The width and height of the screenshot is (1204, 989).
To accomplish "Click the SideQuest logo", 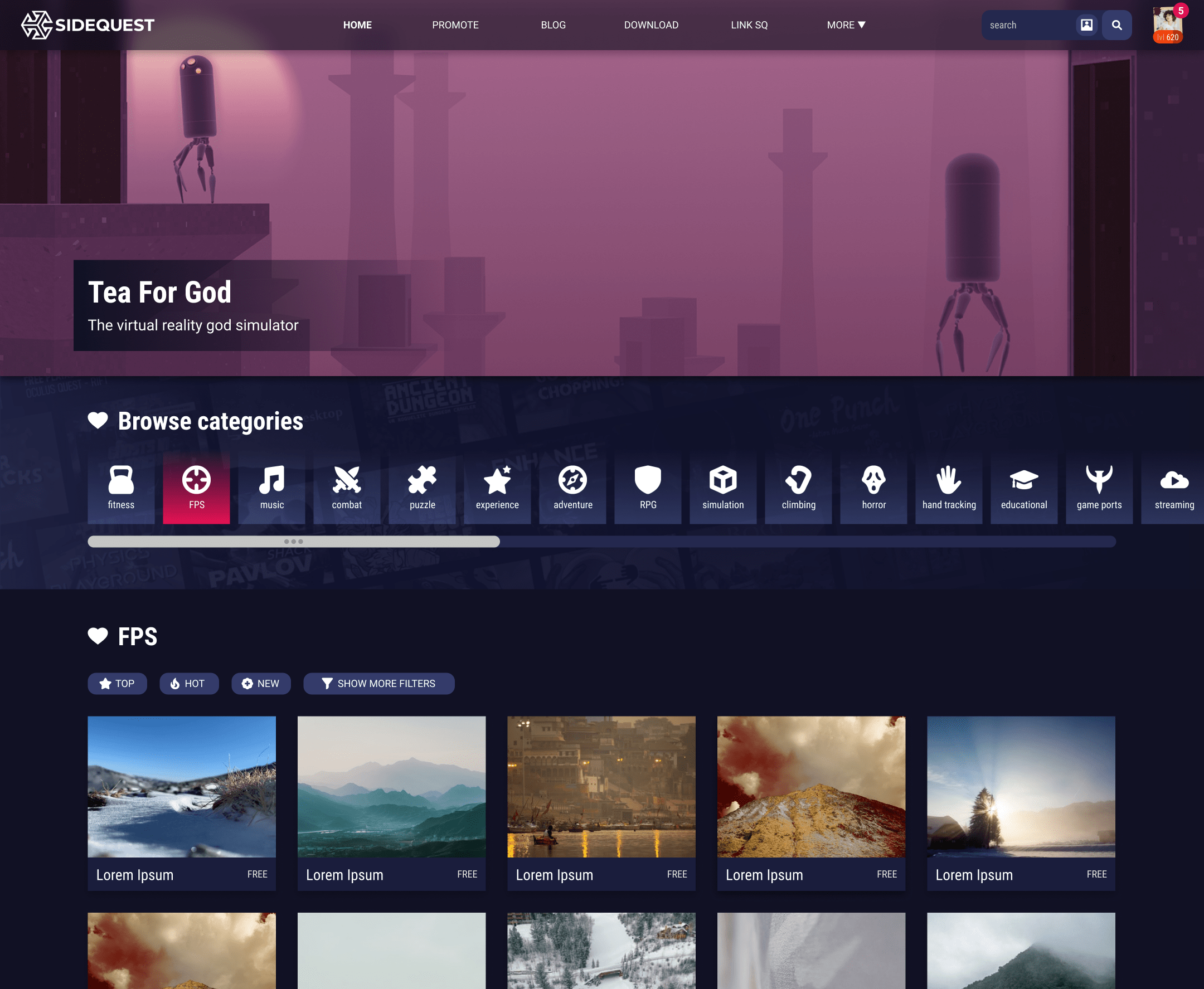I will 88,25.
